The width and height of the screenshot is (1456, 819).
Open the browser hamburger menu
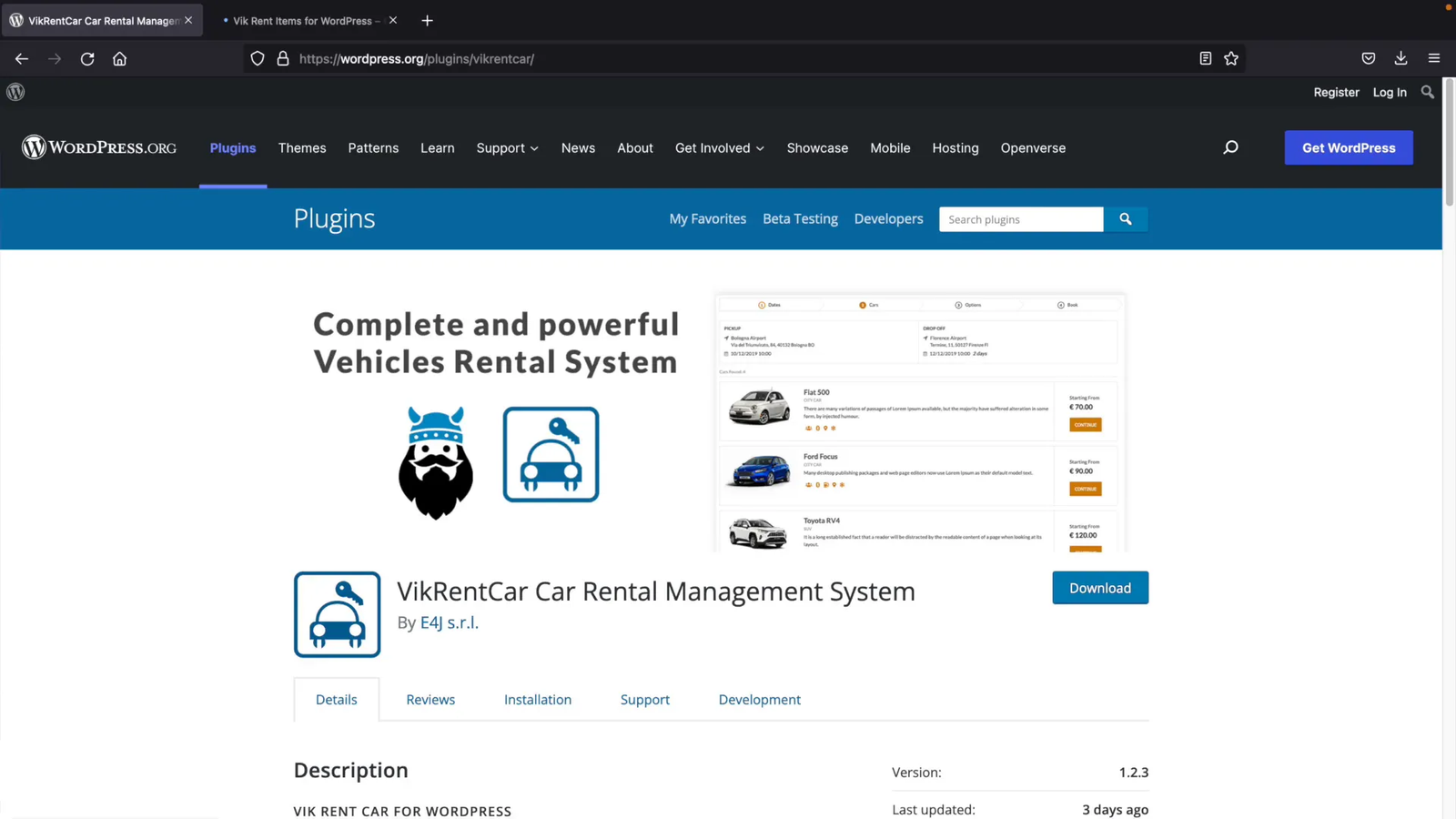click(1434, 58)
